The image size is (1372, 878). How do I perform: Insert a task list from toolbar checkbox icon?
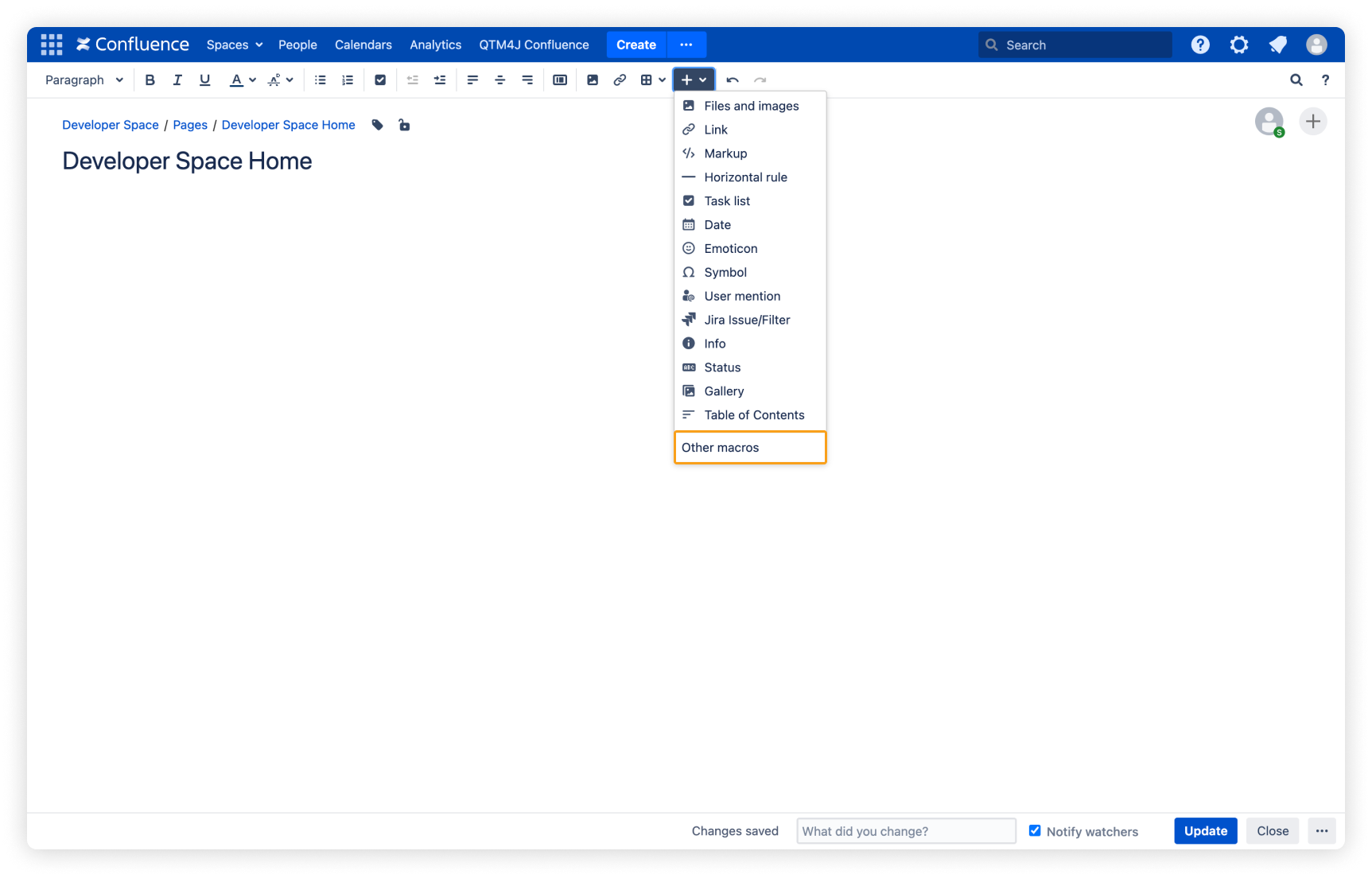tap(380, 80)
